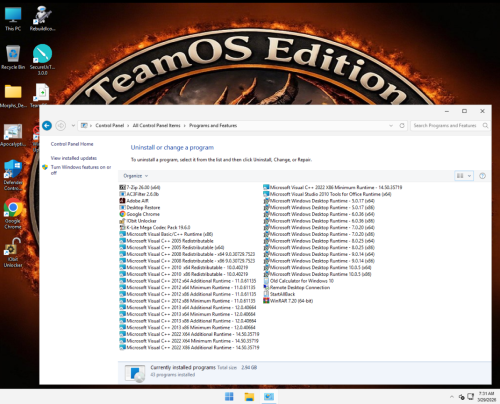Select the IObit Unlocker icon in the programs list

(122, 221)
